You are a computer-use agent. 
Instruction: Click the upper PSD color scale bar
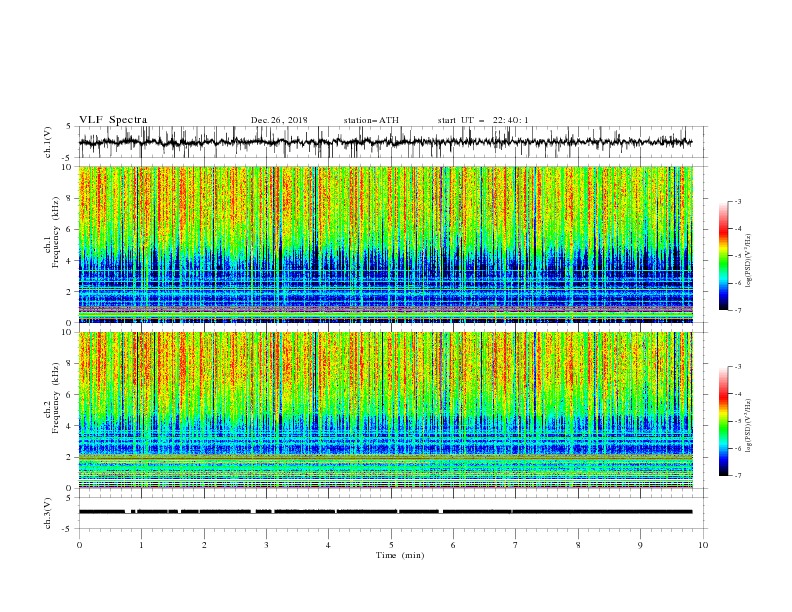pos(723,256)
